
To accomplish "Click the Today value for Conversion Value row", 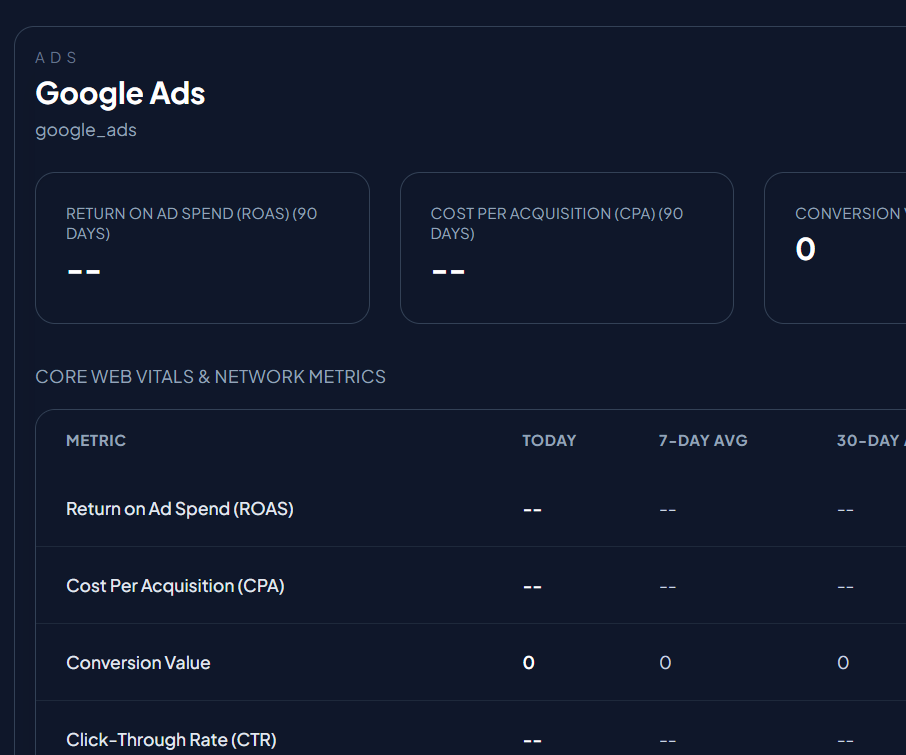I will click(x=529, y=663).
